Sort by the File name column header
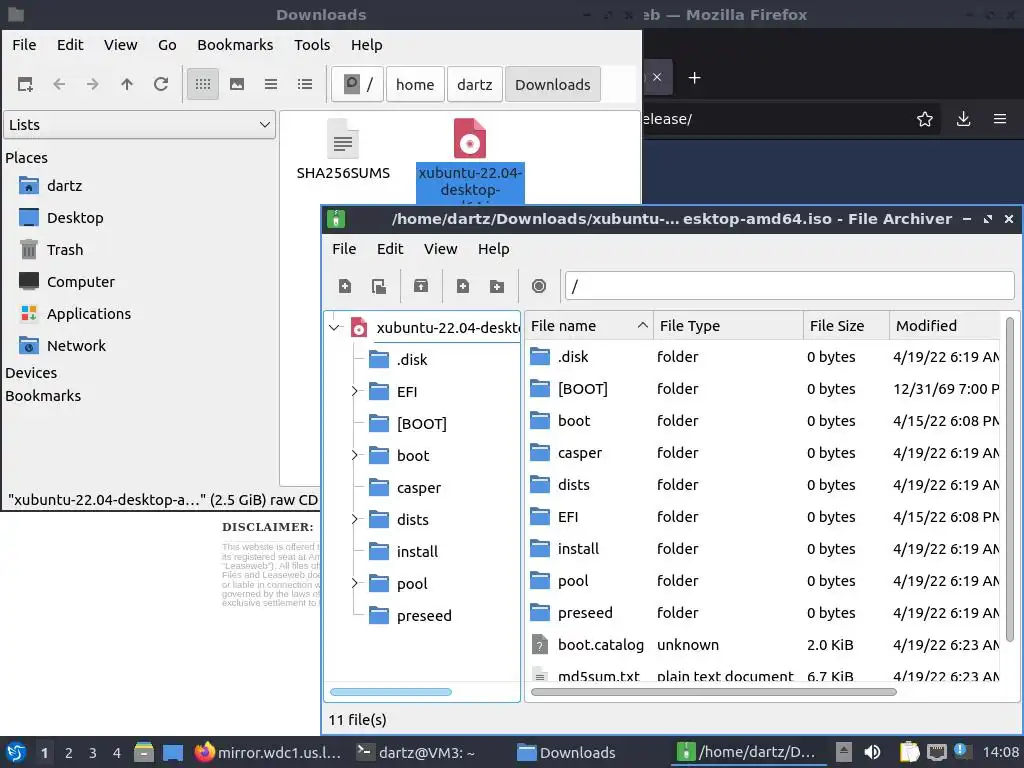Image resolution: width=1024 pixels, height=768 pixels. coord(589,326)
